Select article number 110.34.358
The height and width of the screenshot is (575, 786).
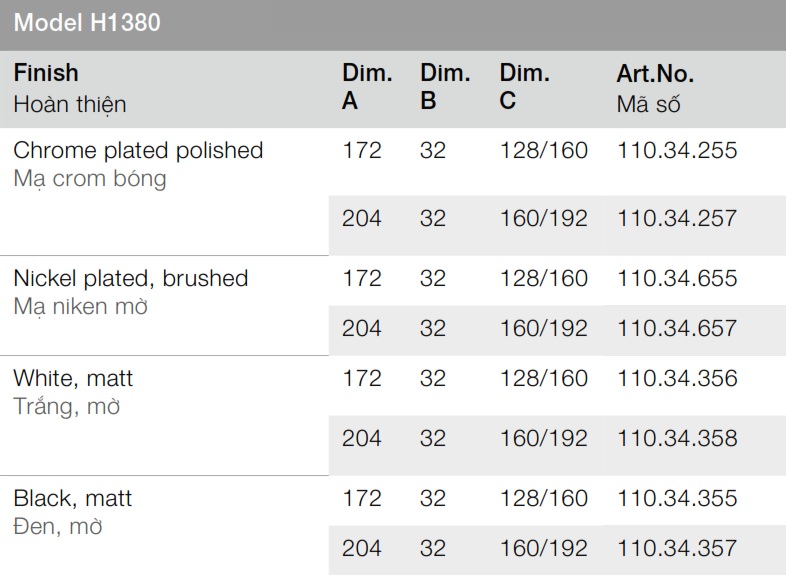678,438
